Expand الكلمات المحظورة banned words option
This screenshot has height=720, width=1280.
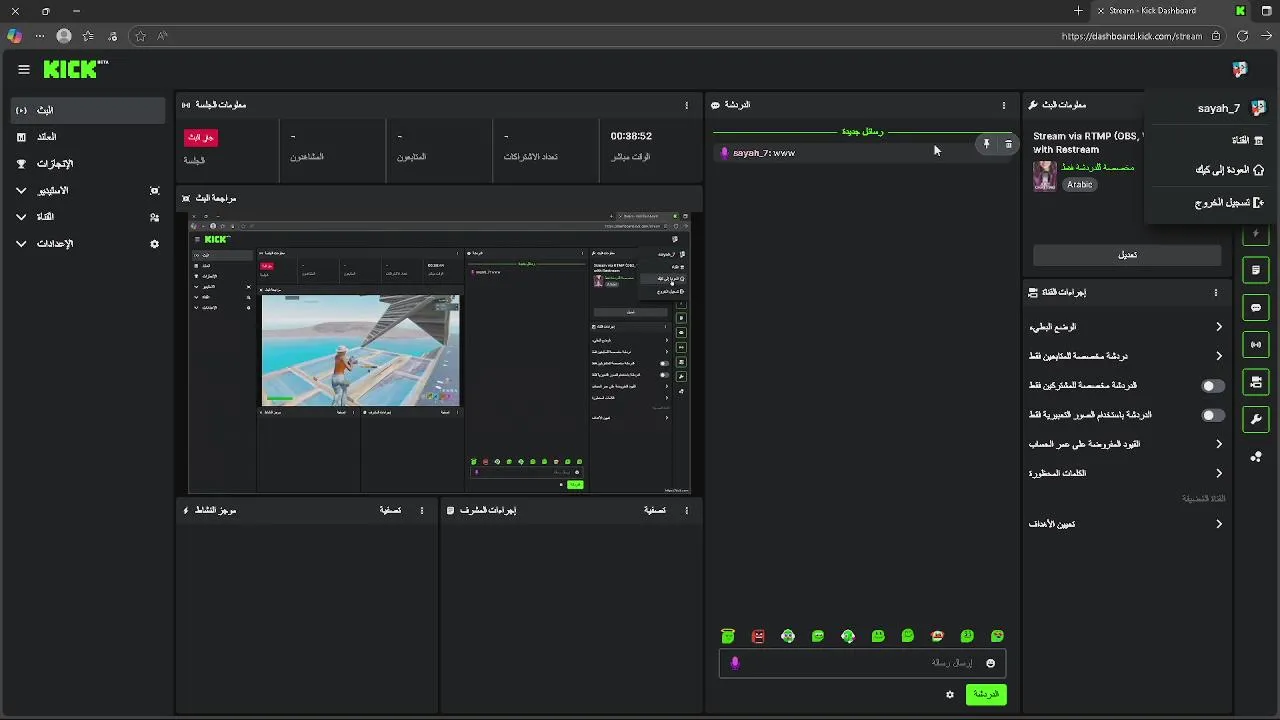point(1126,473)
